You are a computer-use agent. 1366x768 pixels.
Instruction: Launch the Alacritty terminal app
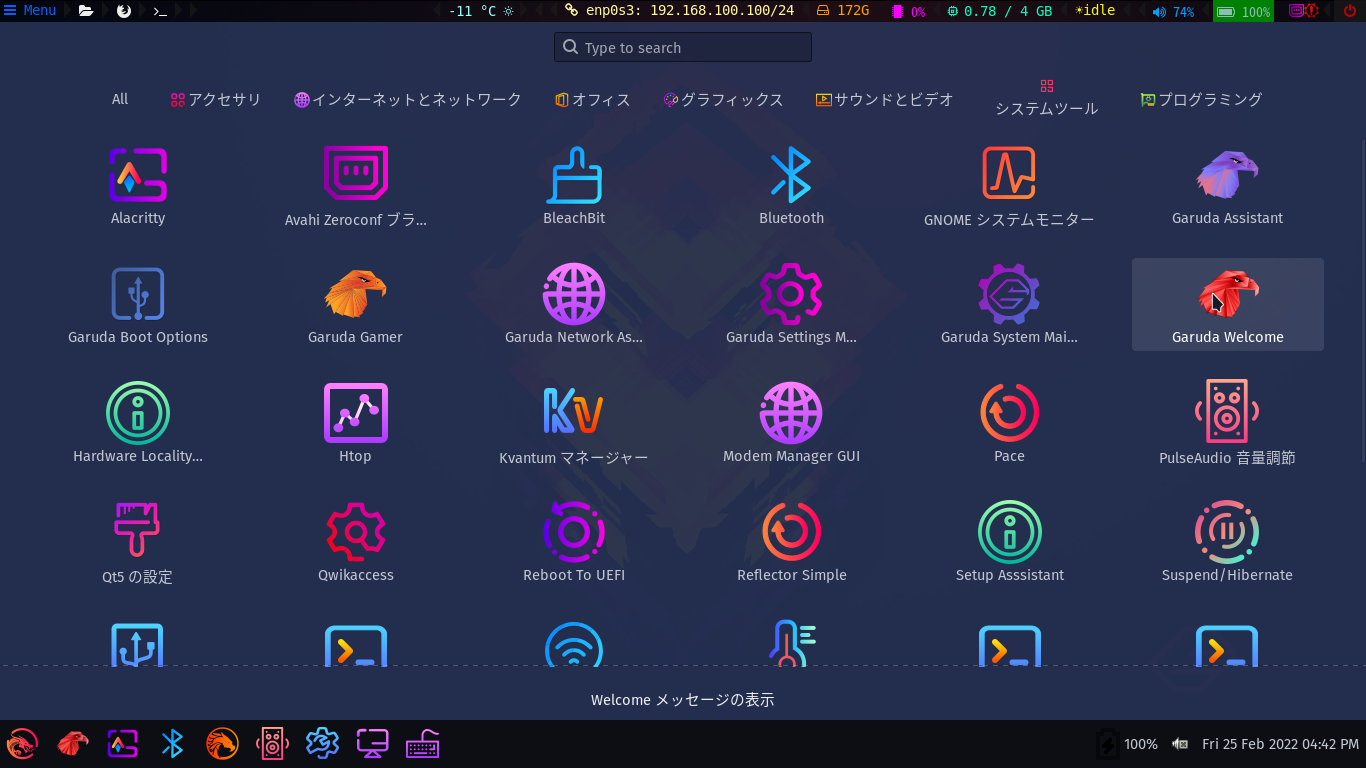tap(138, 186)
